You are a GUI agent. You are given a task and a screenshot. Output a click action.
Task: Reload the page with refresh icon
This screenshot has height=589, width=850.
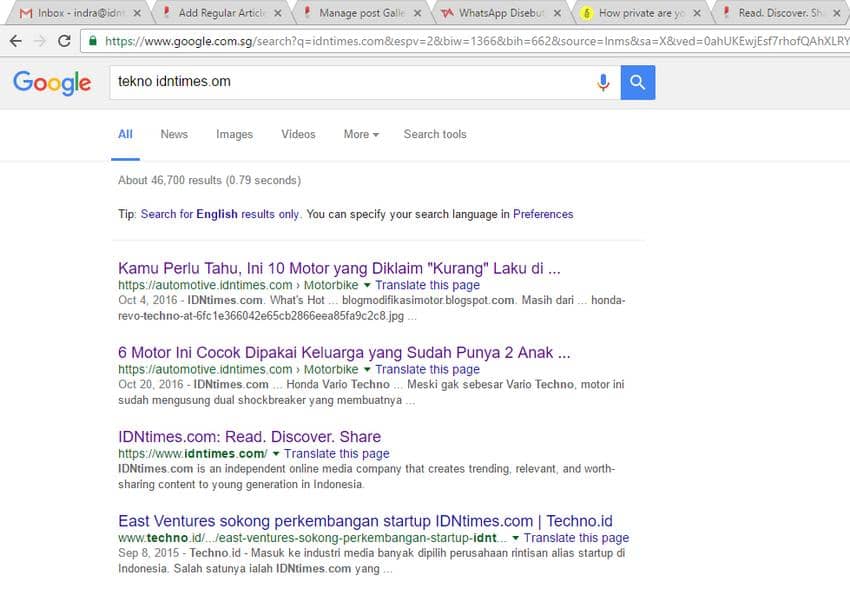[64, 41]
